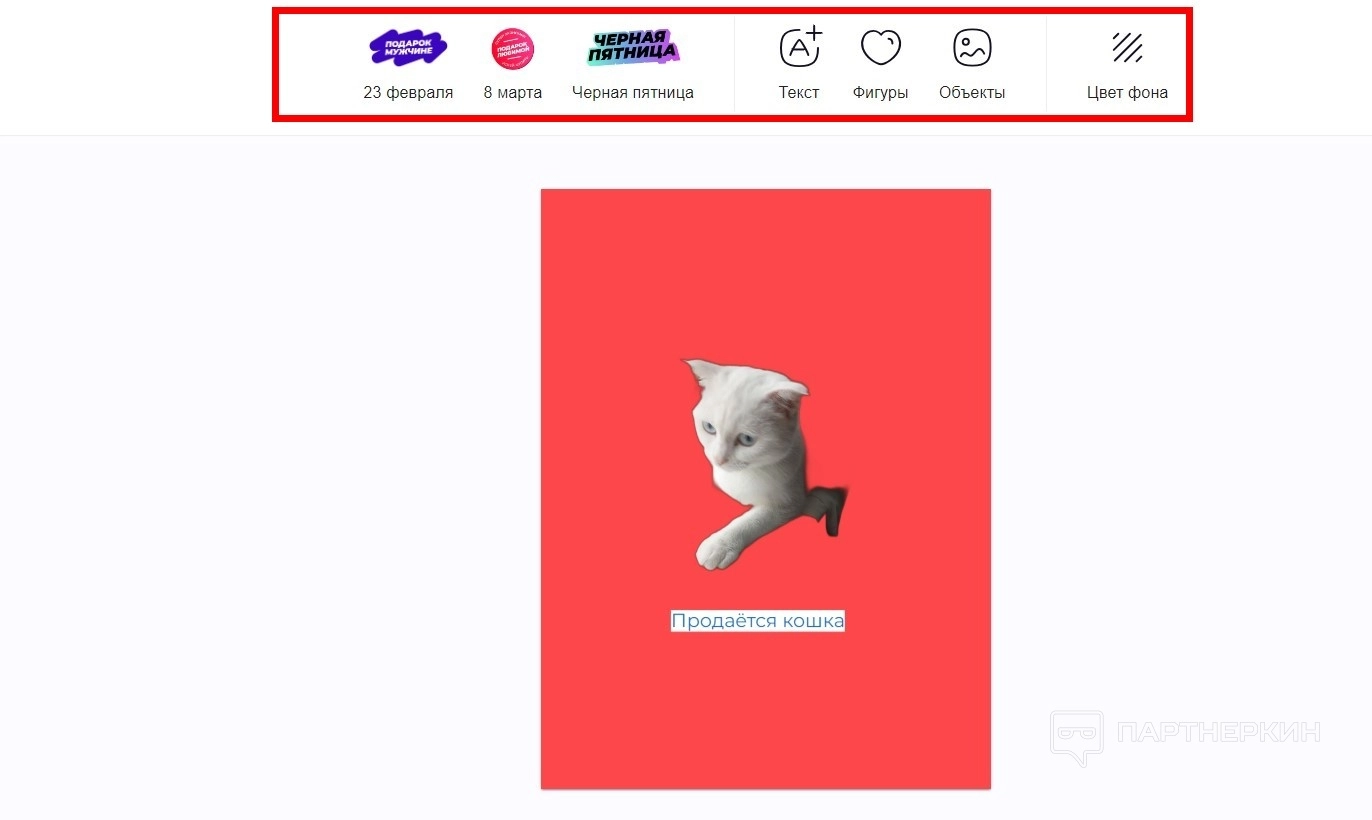
Task: Click the 8 марта label
Action: 513,93
